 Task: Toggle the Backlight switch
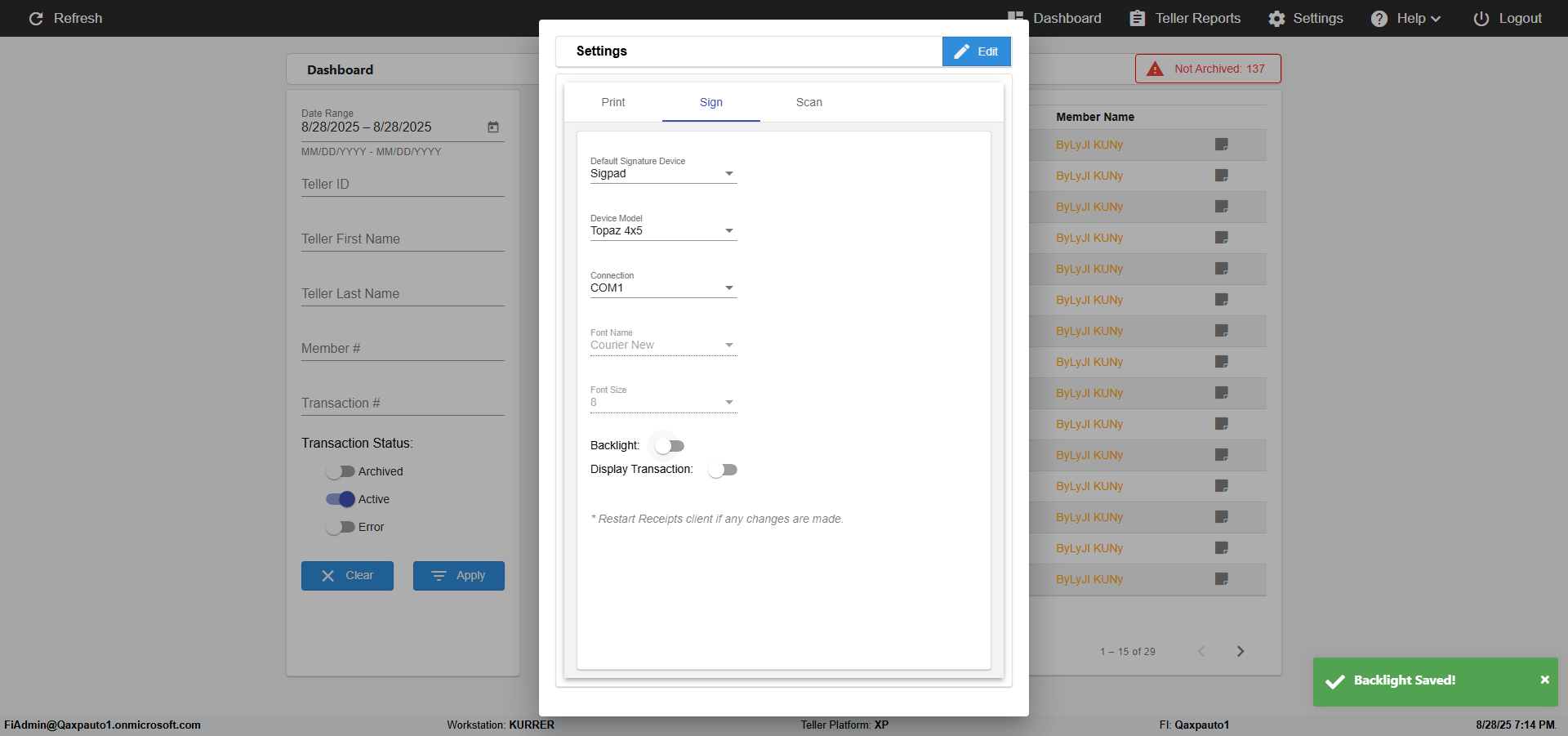tap(670, 446)
